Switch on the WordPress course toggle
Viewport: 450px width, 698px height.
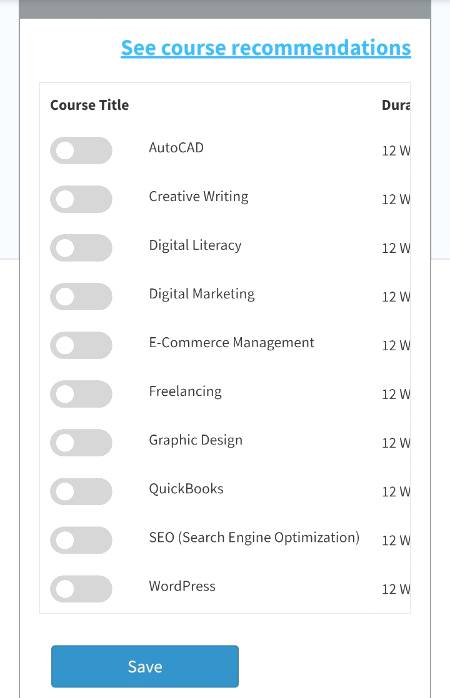(81, 589)
